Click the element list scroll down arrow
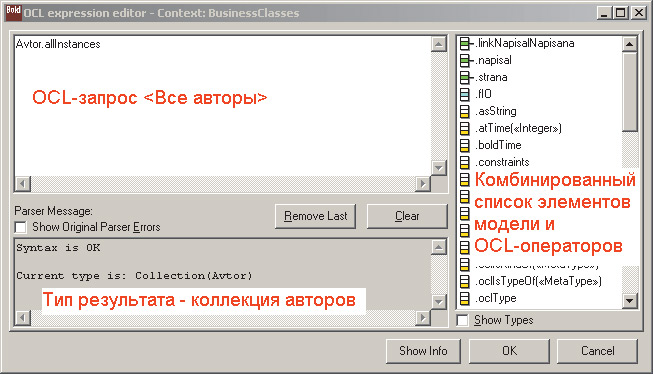 pyautogui.click(x=630, y=300)
